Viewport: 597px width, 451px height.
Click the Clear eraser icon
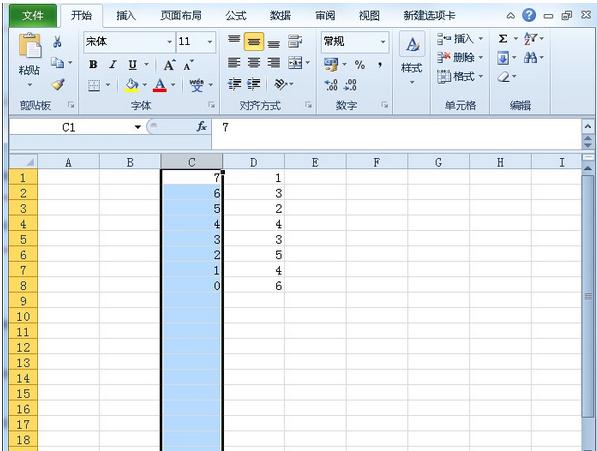coord(503,77)
